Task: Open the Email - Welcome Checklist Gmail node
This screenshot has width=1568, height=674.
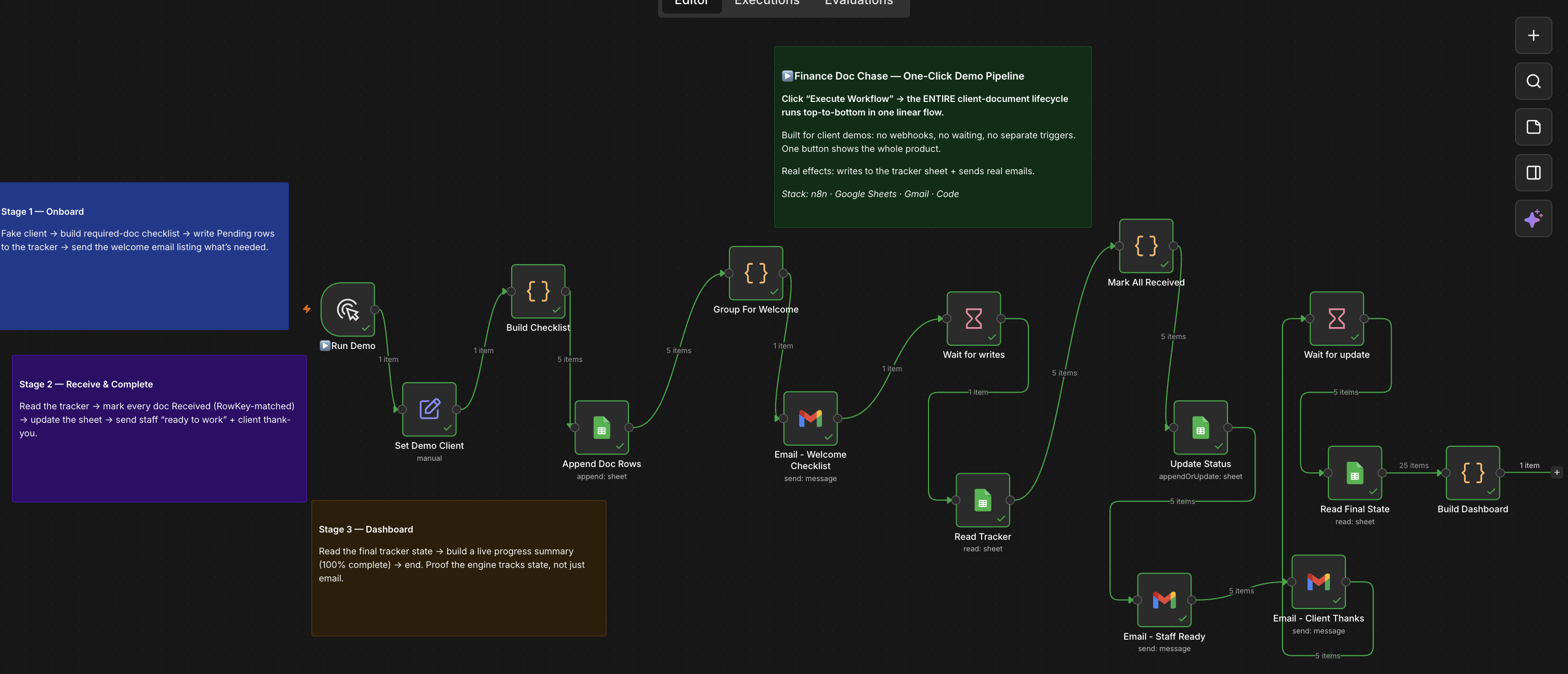Action: [810, 418]
